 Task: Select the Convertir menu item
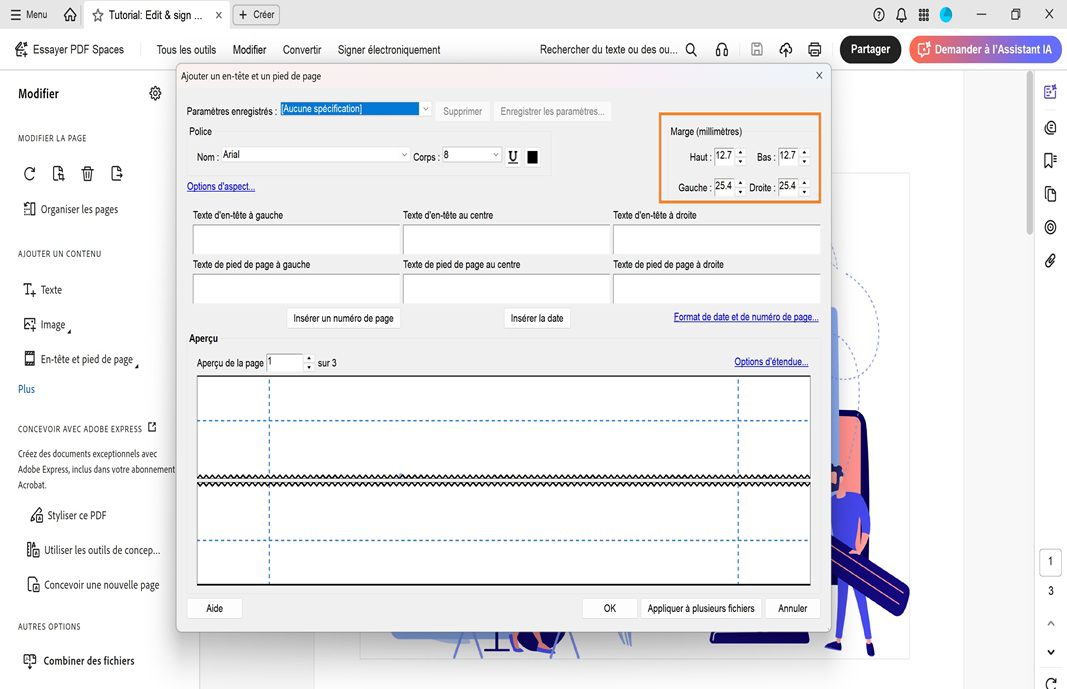point(301,50)
